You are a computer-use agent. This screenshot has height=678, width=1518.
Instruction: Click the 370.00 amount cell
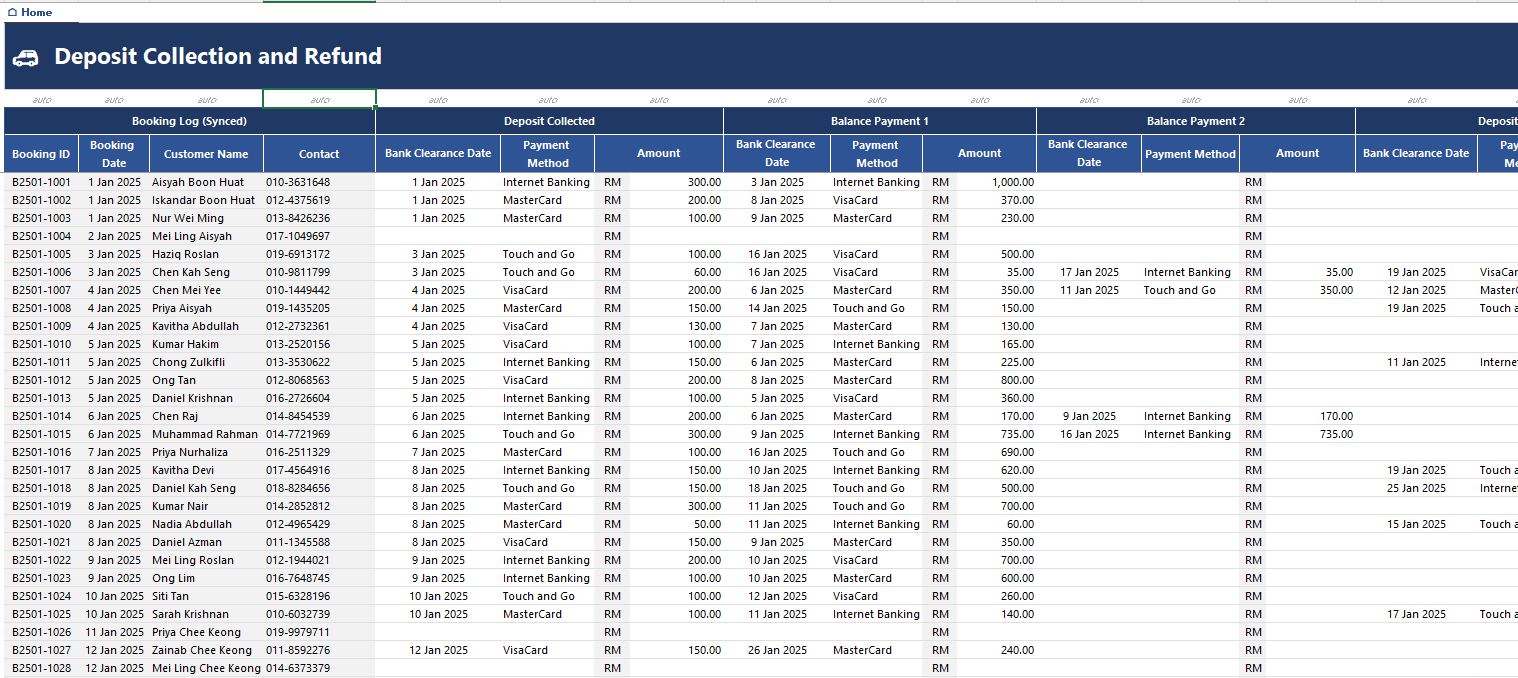click(1018, 200)
